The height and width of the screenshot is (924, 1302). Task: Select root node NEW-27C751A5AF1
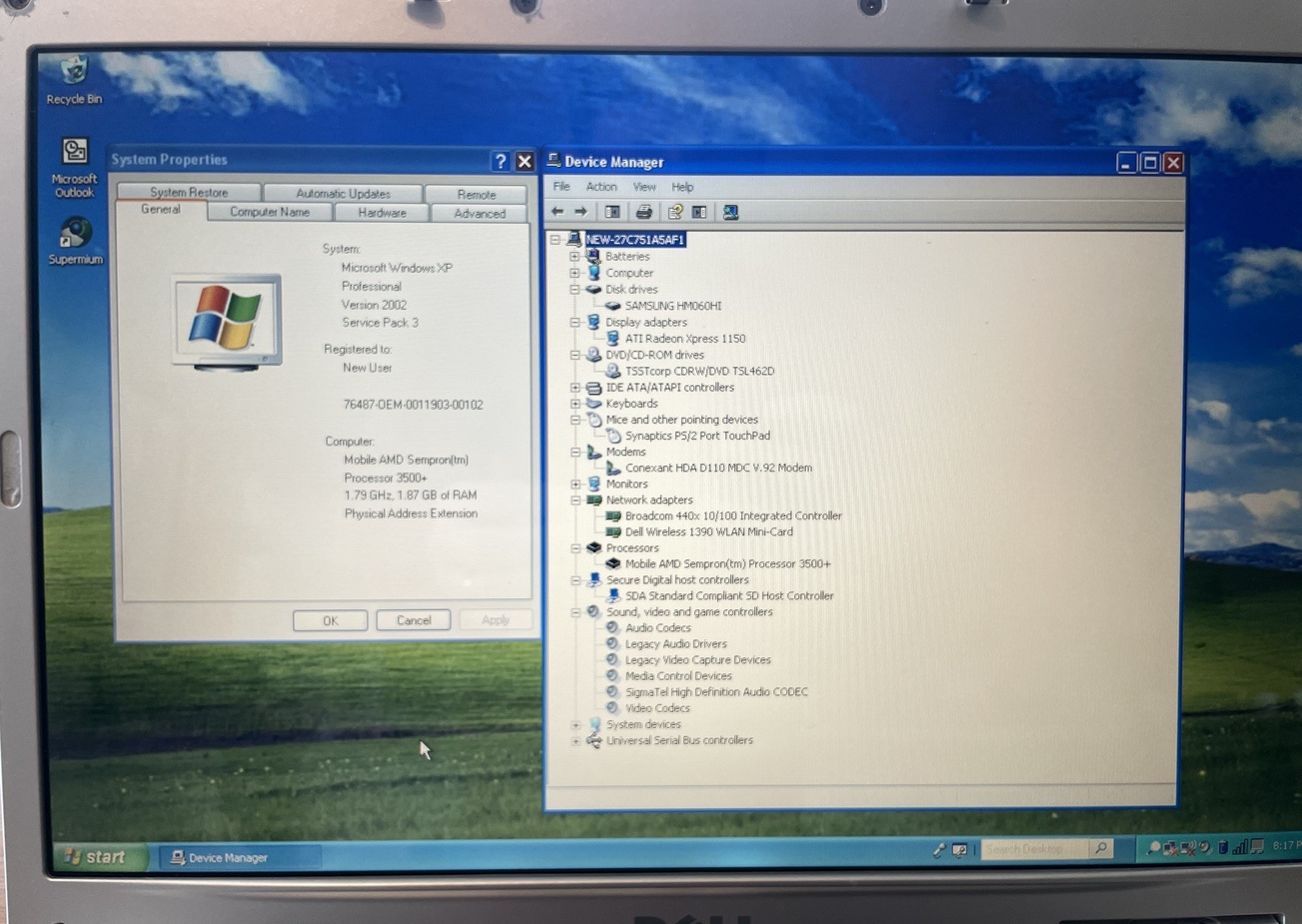[635, 240]
